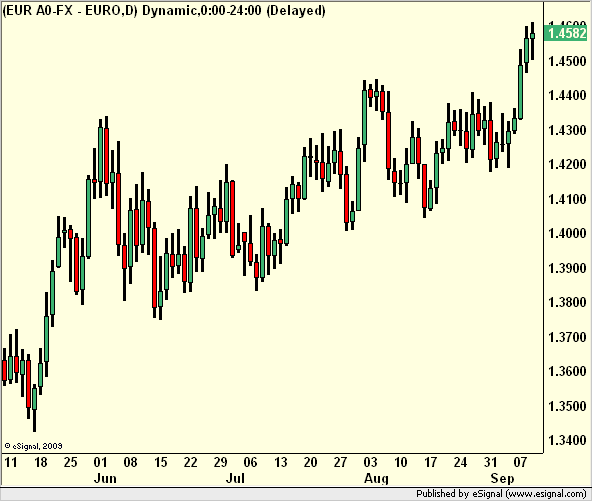592x501 pixels.
Task: Click date label 20 on time axis
Action: point(310,462)
